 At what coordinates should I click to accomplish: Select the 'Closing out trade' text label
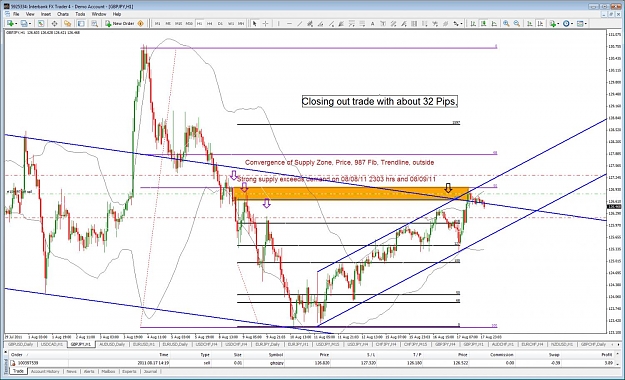[x=379, y=101]
